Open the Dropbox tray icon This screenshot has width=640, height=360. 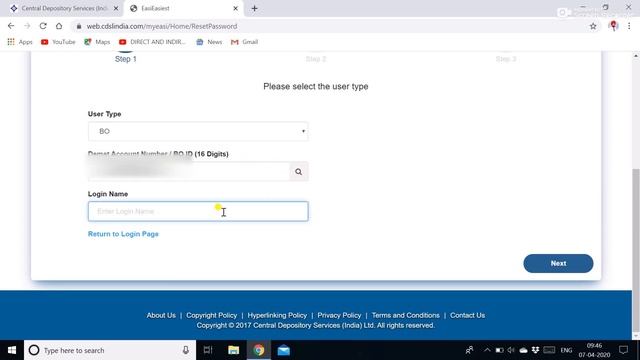tap(535, 350)
